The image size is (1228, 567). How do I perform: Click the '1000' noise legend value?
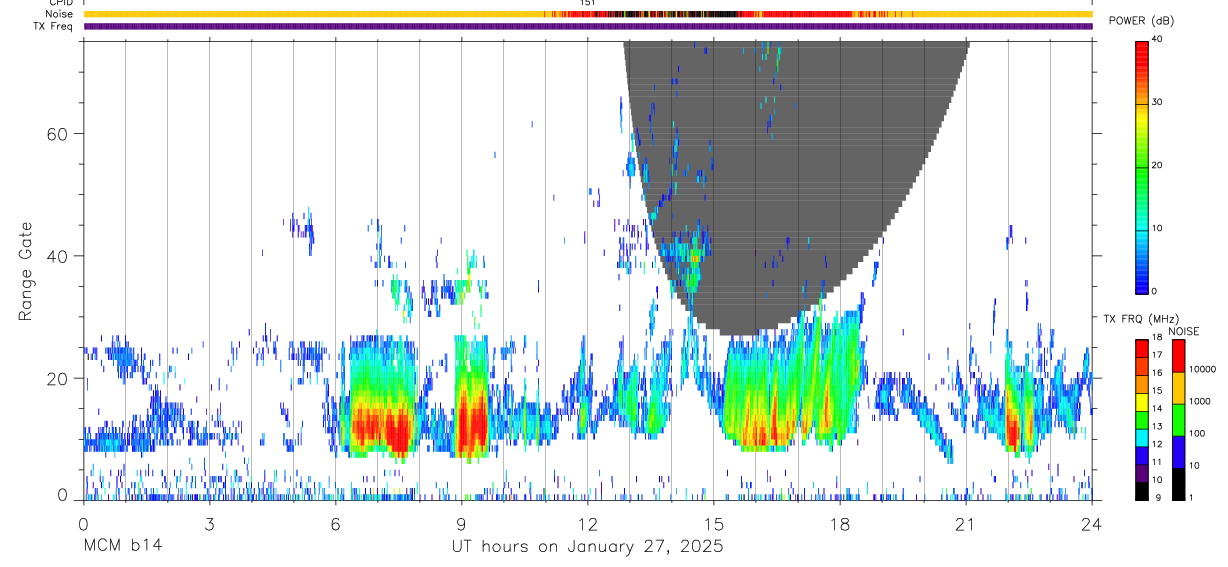1200,401
